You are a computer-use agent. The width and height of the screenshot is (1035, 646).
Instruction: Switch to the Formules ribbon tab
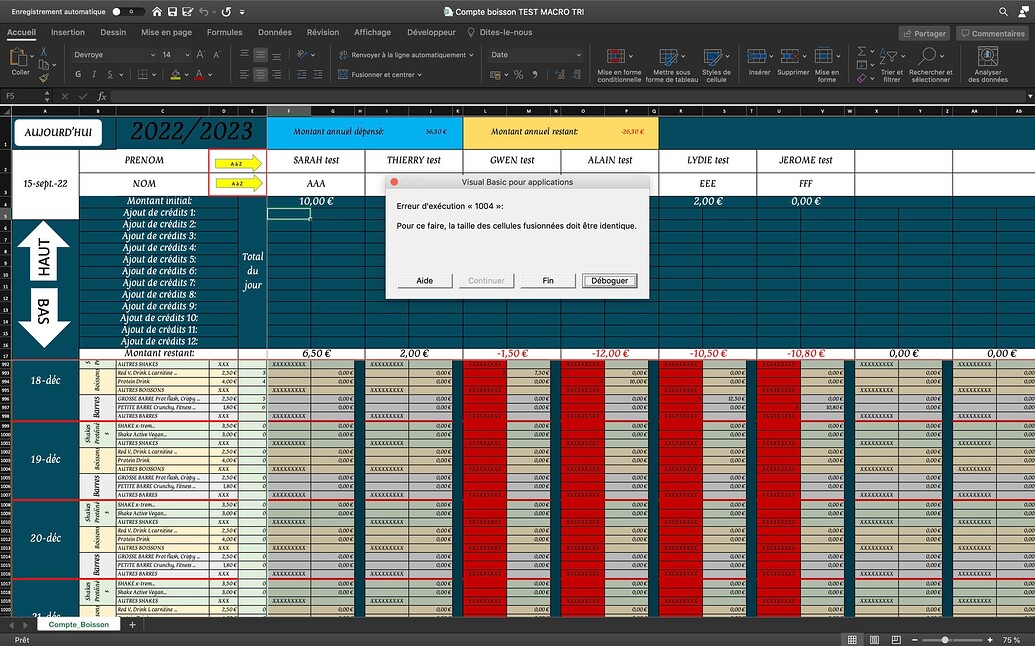tap(224, 31)
